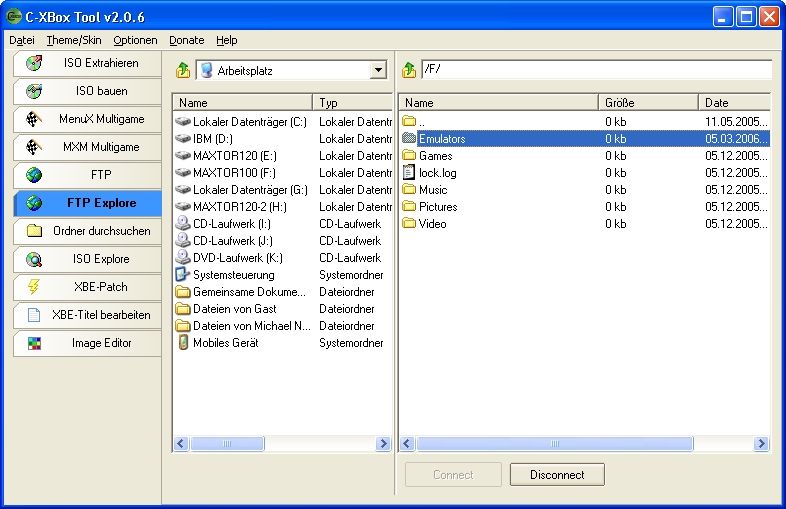This screenshot has width=786, height=509.
Task: Click local pane horizontal scrollbar thumb
Action: pyautogui.click(x=227, y=443)
